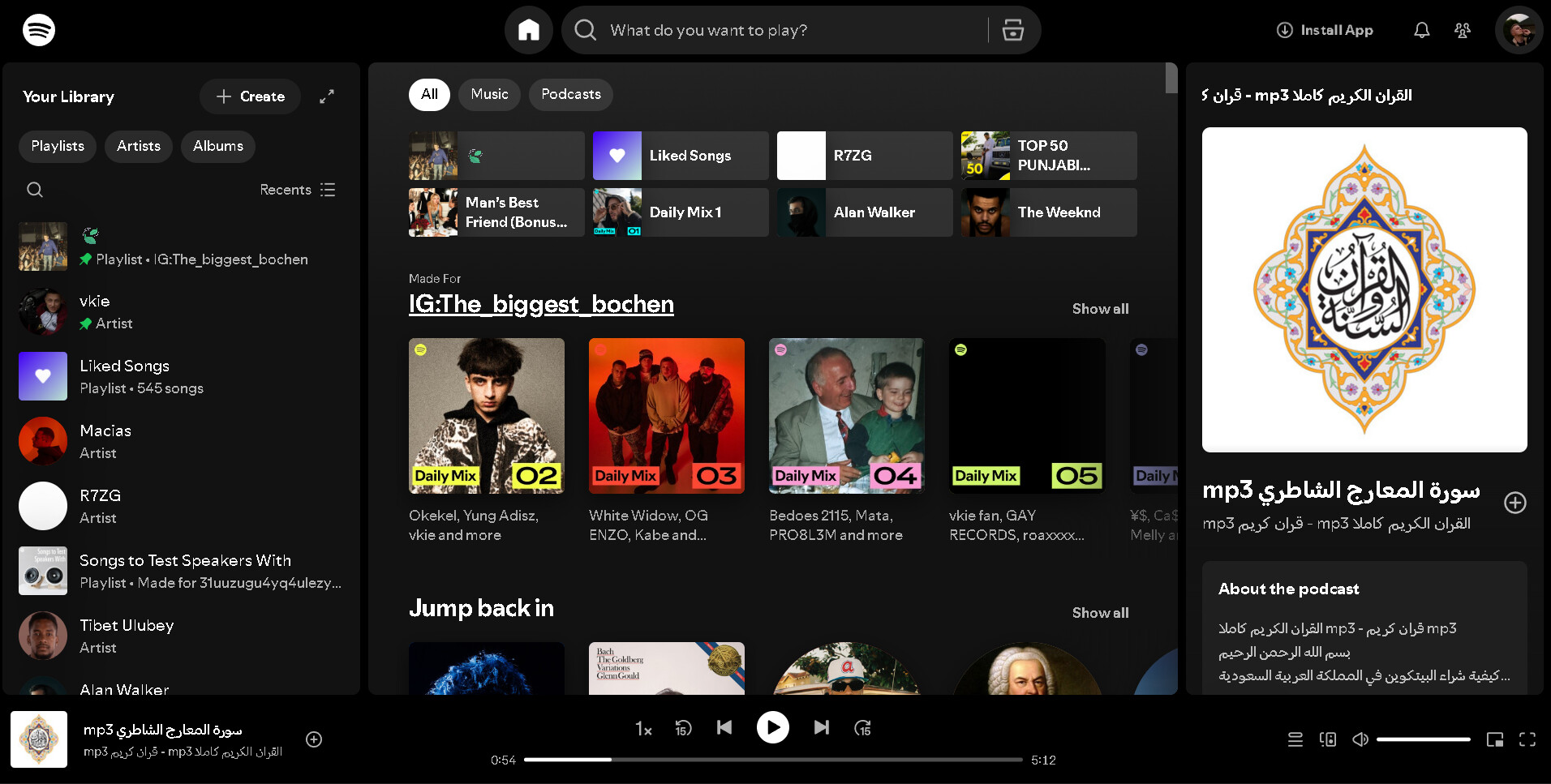Select the Podcasts filter tab
Viewport: 1551px width, 784px height.
(570, 94)
